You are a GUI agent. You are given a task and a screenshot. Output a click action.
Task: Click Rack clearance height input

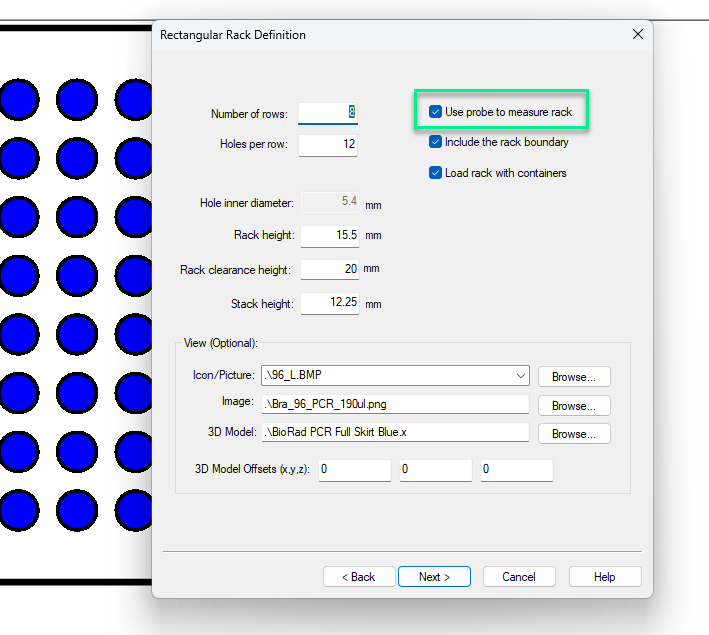(328, 269)
